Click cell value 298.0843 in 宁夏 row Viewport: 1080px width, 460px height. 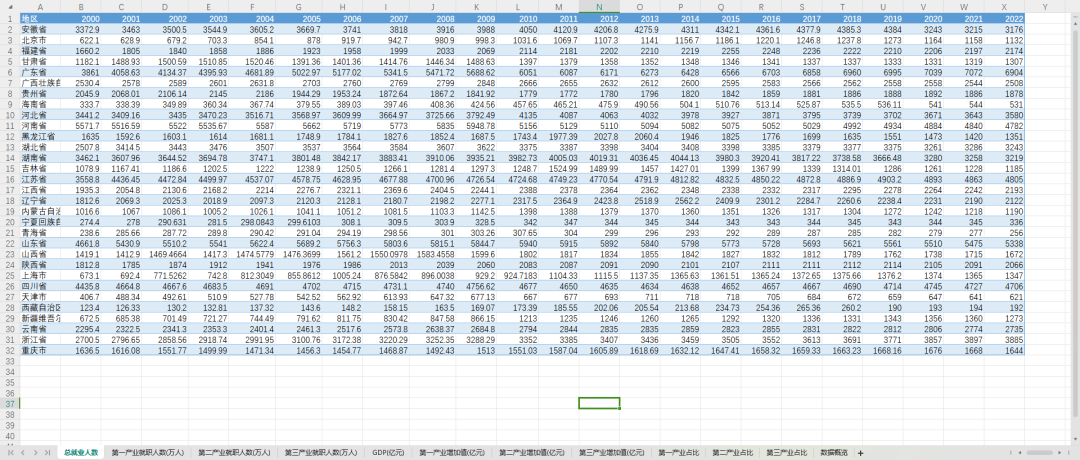(252, 222)
